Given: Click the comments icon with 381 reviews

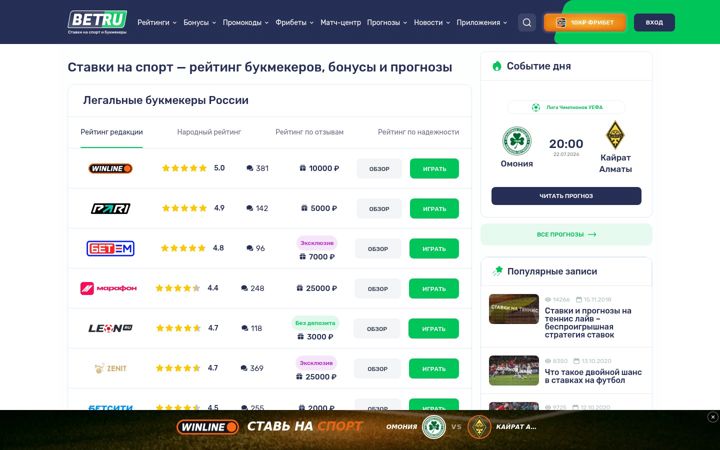Looking at the screenshot, I should pos(250,169).
